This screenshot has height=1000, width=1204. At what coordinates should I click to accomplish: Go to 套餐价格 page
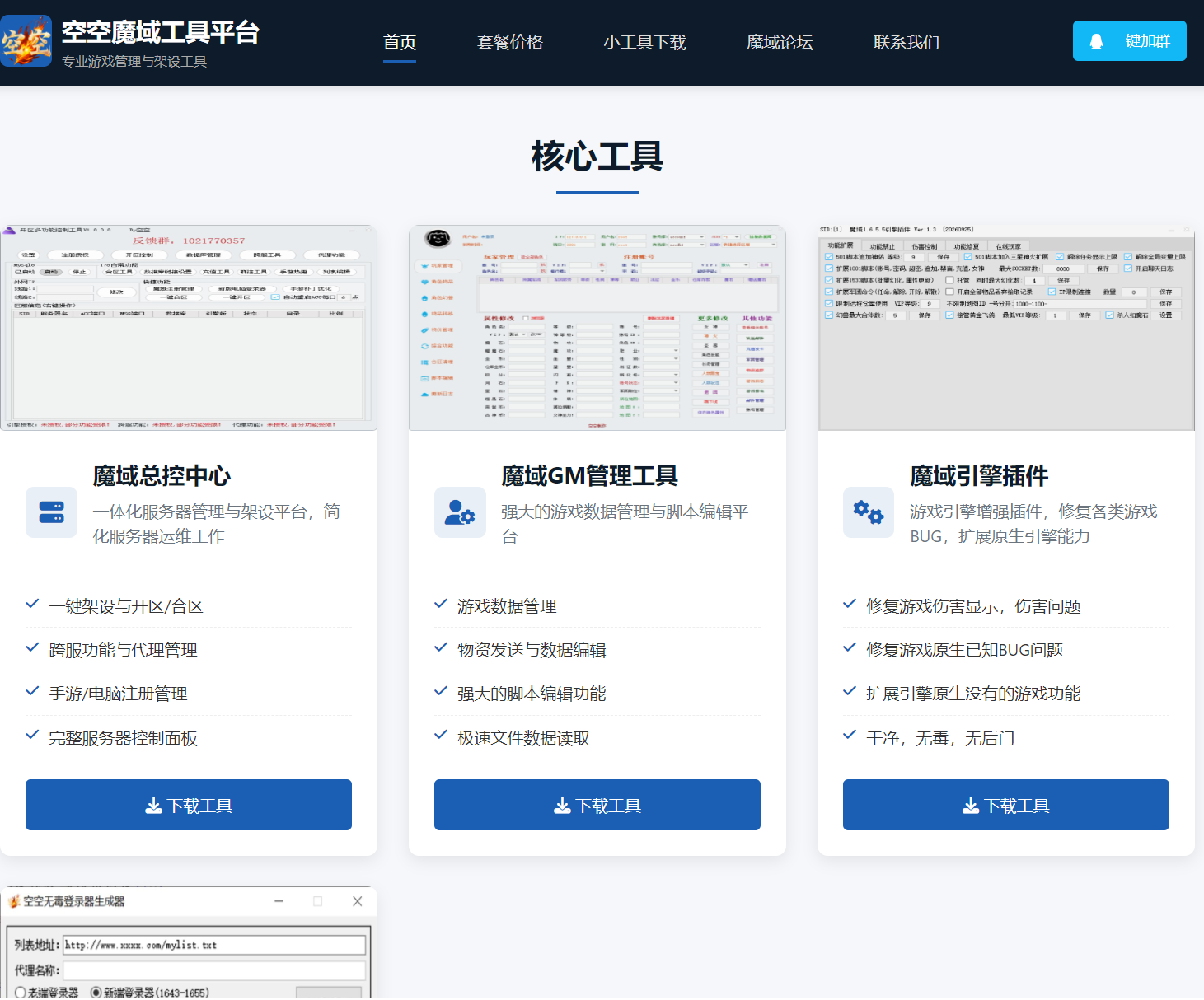(510, 42)
